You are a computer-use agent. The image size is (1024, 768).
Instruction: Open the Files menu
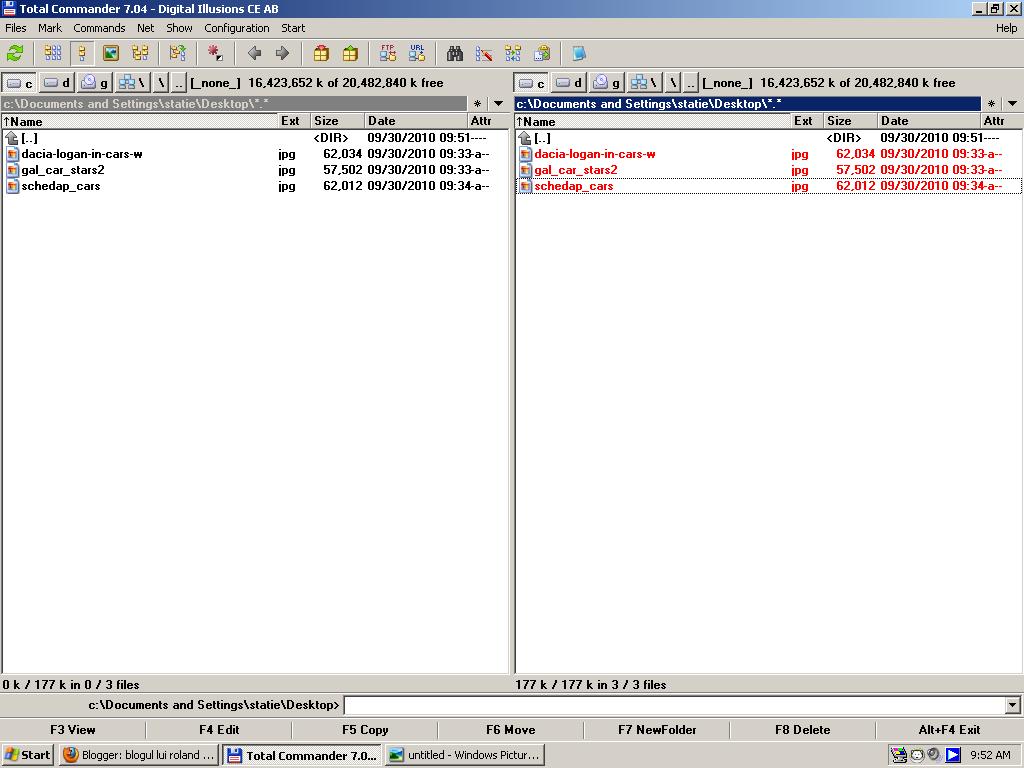click(16, 28)
